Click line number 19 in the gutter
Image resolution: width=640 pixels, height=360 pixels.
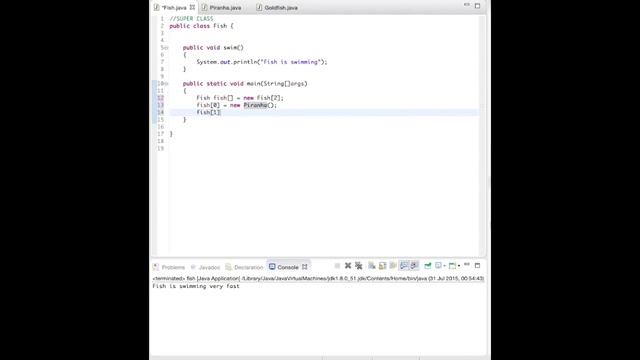click(160, 148)
